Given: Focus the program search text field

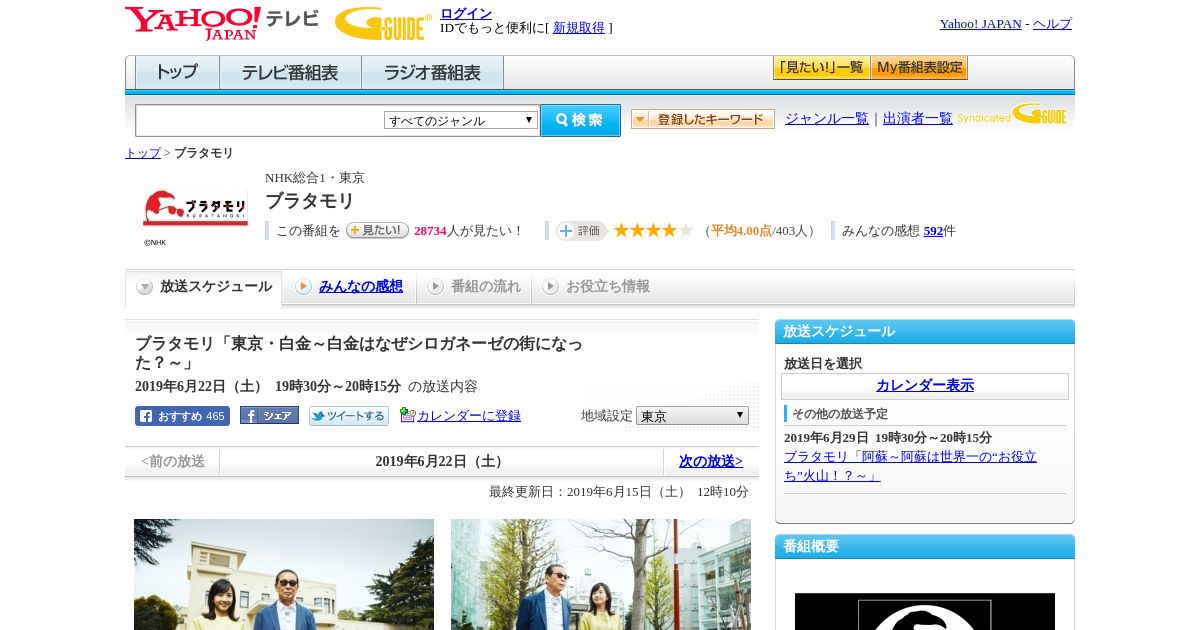Looking at the screenshot, I should pyautogui.click(x=259, y=120).
